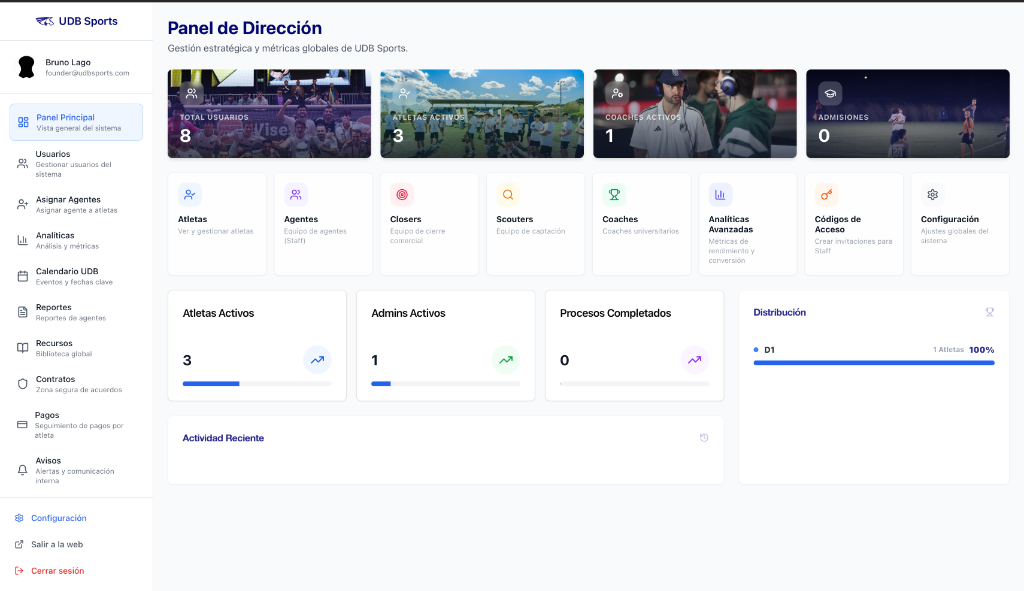
Task: Click the D1 distribution progress bar
Action: coord(874,362)
